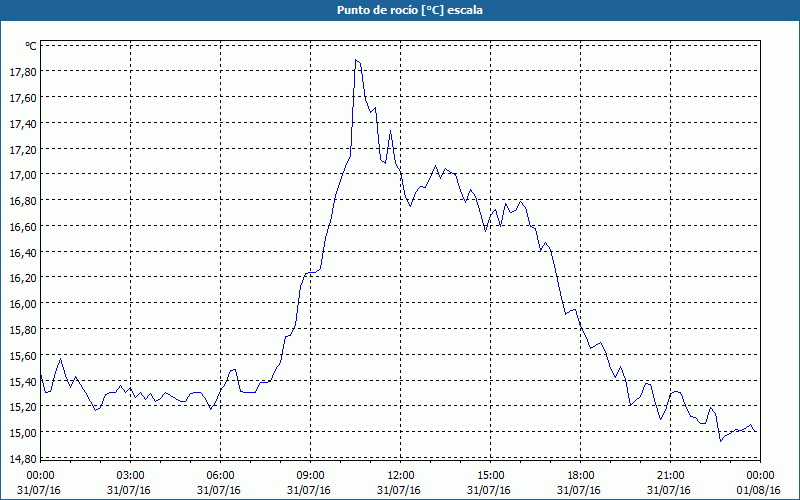Click the 15,40 y-axis value
This screenshot has height=500, width=800.
[x=23, y=382]
